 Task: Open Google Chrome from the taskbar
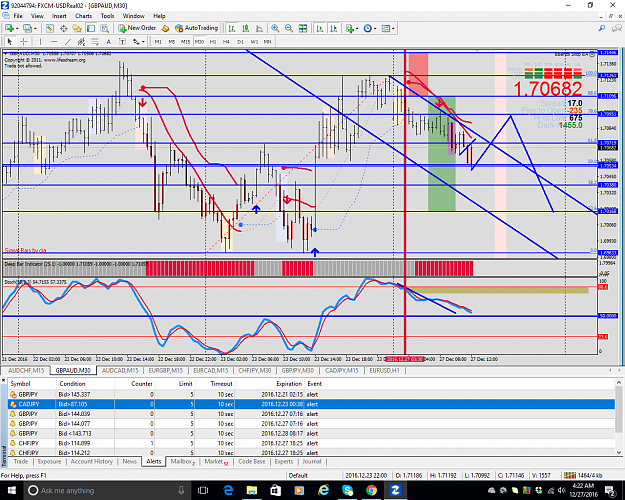[x=371, y=490]
